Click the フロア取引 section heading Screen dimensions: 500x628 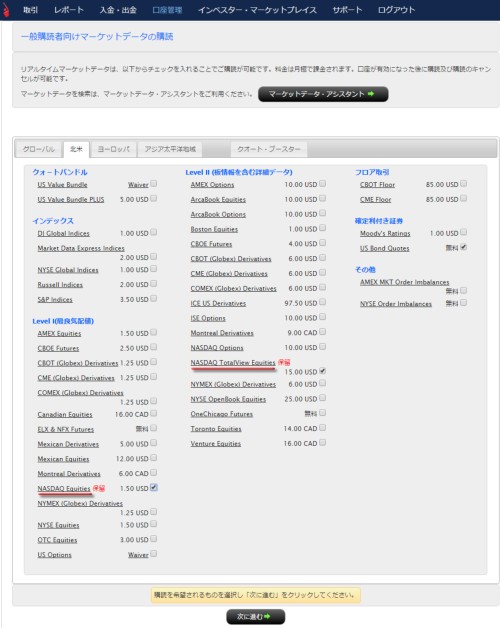[x=372, y=172]
